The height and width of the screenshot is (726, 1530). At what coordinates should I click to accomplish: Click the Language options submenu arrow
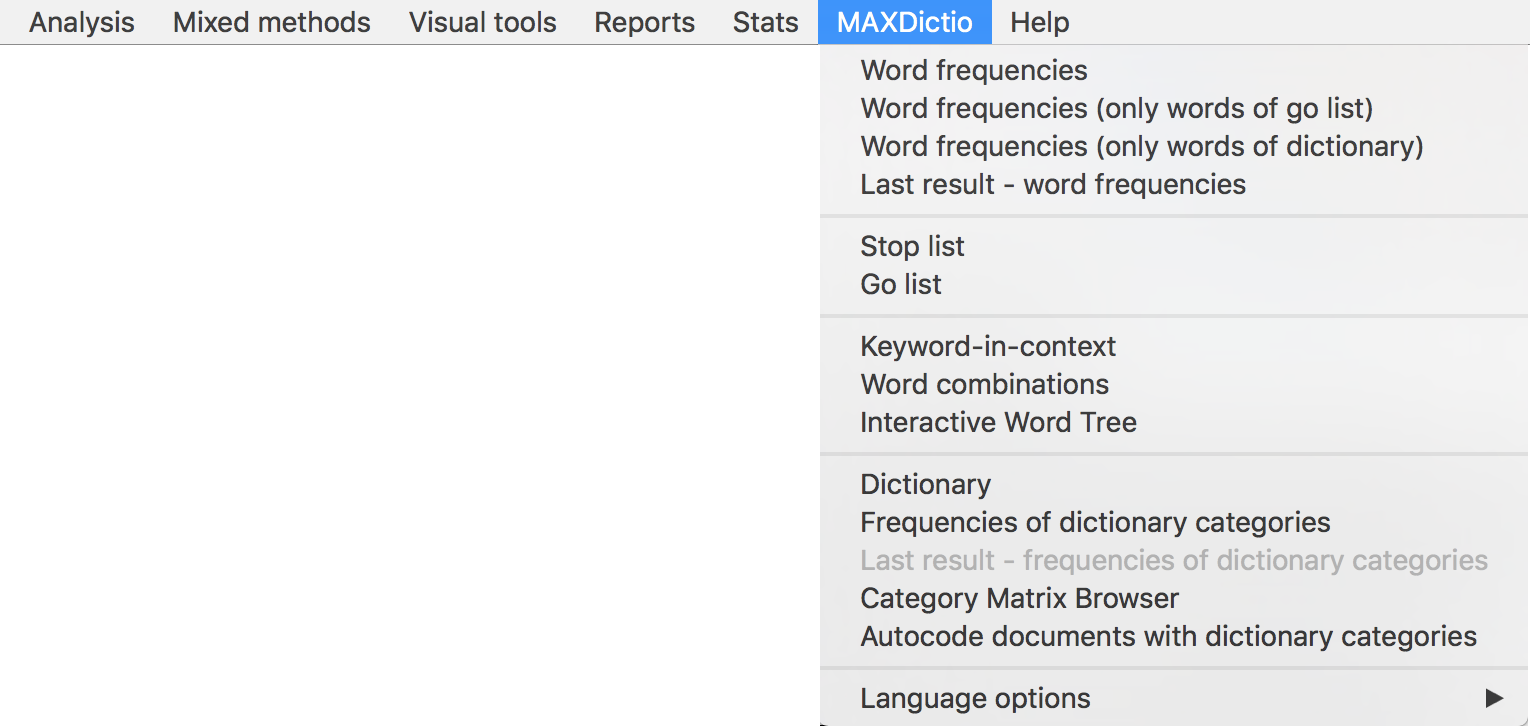[x=1494, y=698]
